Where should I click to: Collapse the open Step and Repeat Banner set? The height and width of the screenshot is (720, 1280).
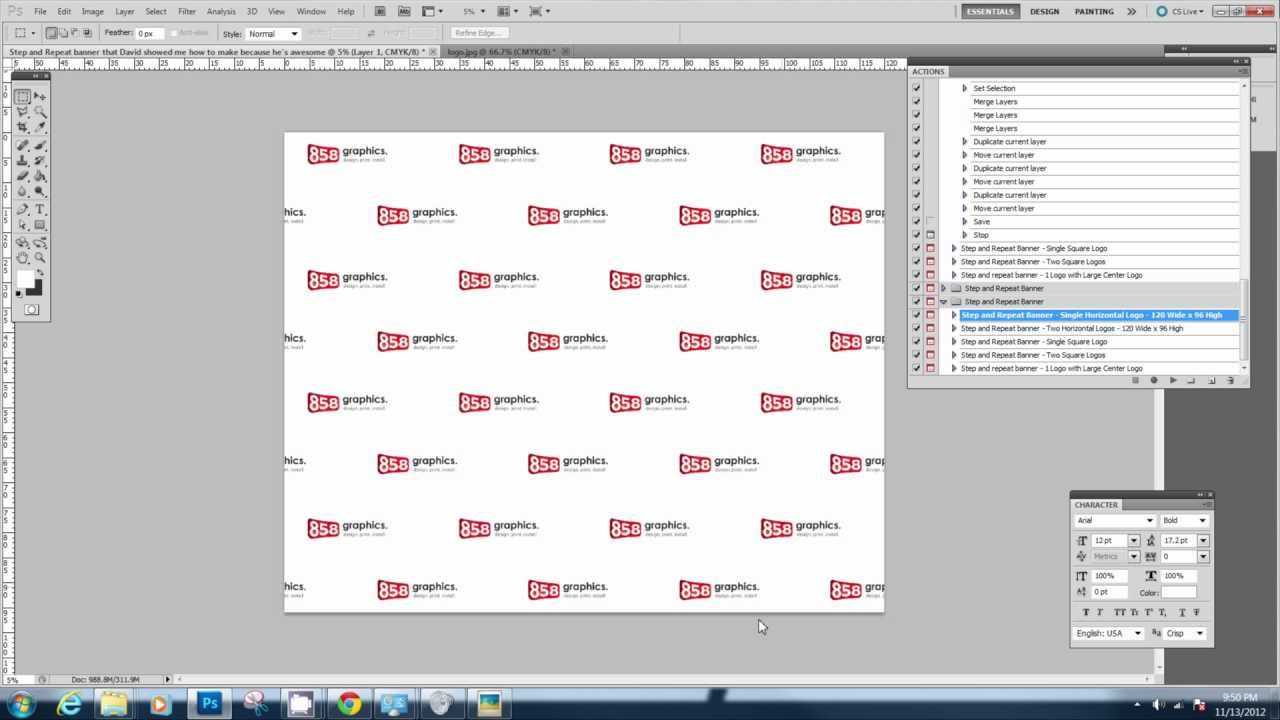coord(943,301)
